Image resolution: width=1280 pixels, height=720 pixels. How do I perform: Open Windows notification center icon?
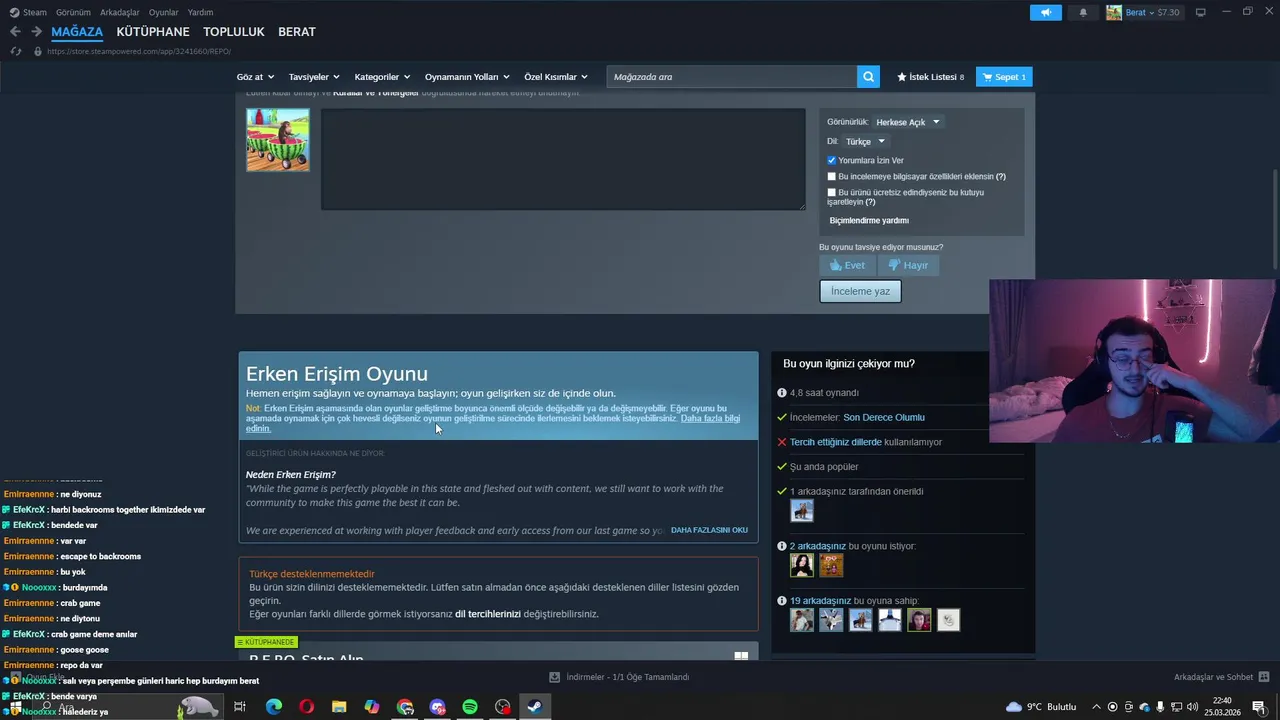[1258, 707]
